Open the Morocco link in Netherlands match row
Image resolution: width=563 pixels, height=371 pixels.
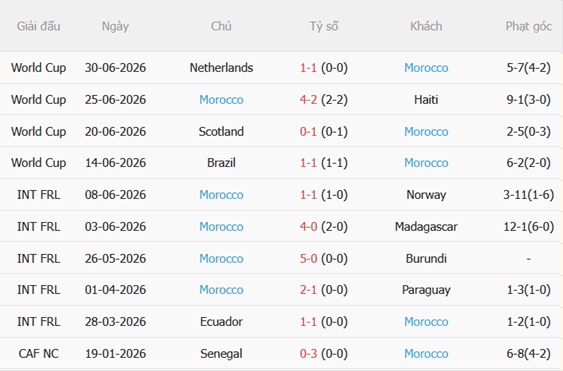(x=426, y=68)
